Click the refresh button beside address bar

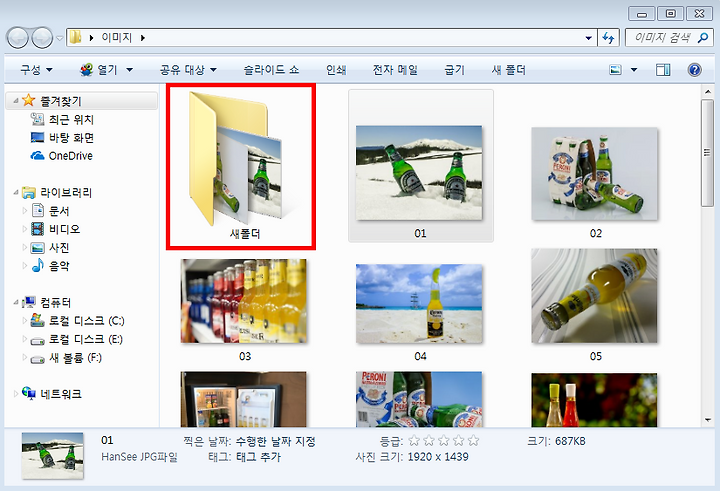[608, 38]
